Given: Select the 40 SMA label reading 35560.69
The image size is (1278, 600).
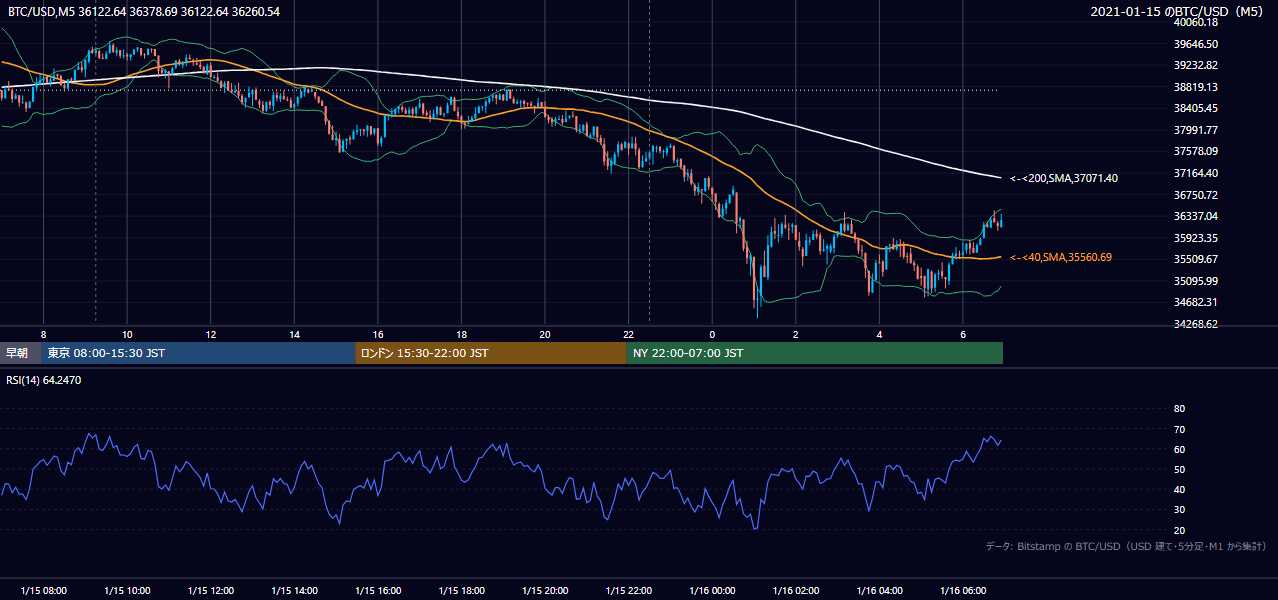Looking at the screenshot, I should pyautogui.click(x=1060, y=257).
